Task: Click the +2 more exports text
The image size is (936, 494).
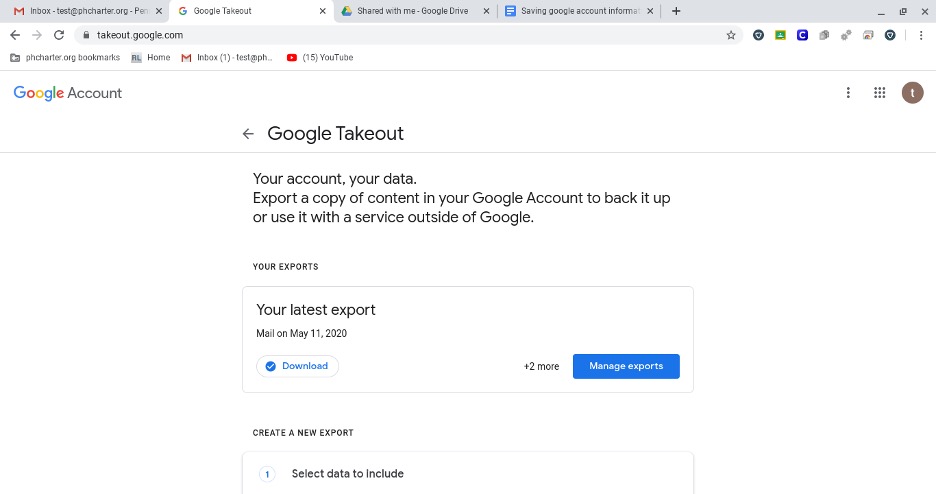Action: [541, 366]
